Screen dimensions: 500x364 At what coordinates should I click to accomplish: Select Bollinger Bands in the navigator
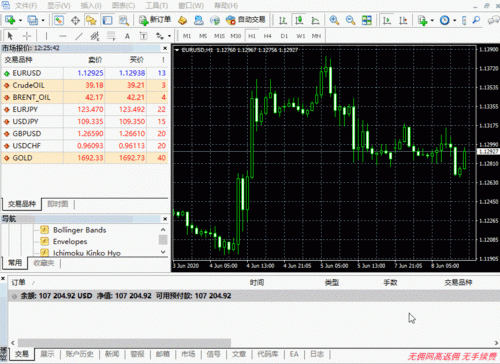pyautogui.click(x=79, y=230)
